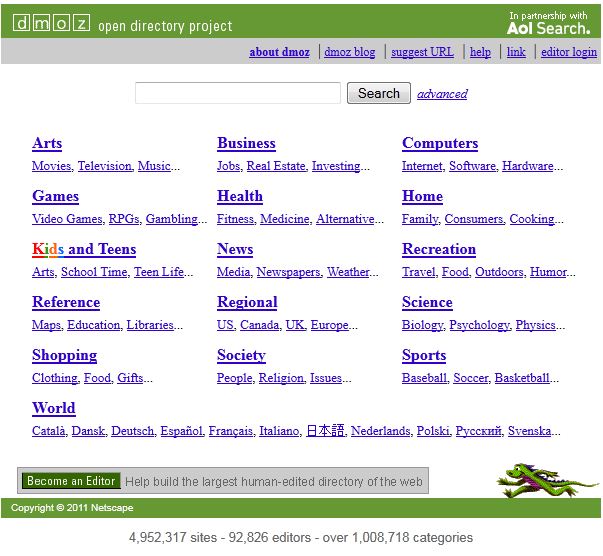Choose Deutsch under World languages

click(x=133, y=431)
